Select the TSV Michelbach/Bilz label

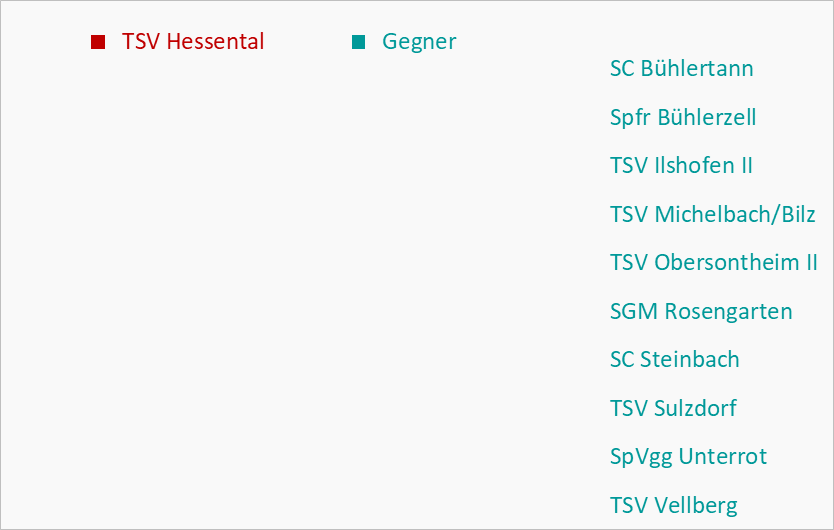pos(713,214)
